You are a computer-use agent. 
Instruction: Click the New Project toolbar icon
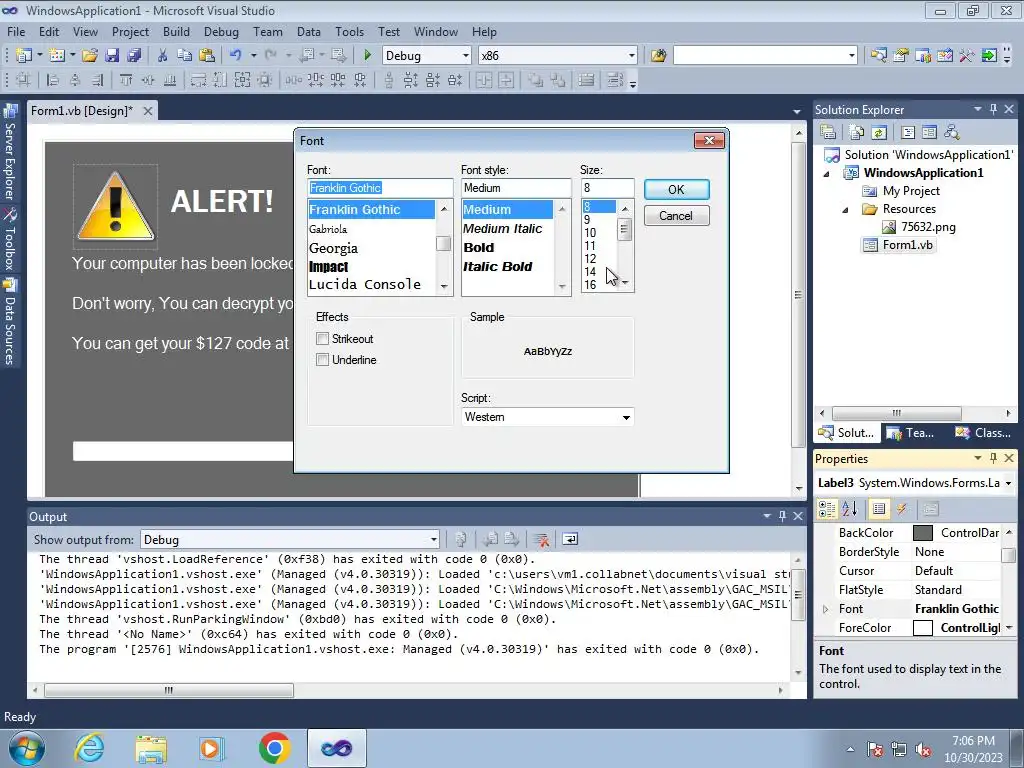coord(24,56)
